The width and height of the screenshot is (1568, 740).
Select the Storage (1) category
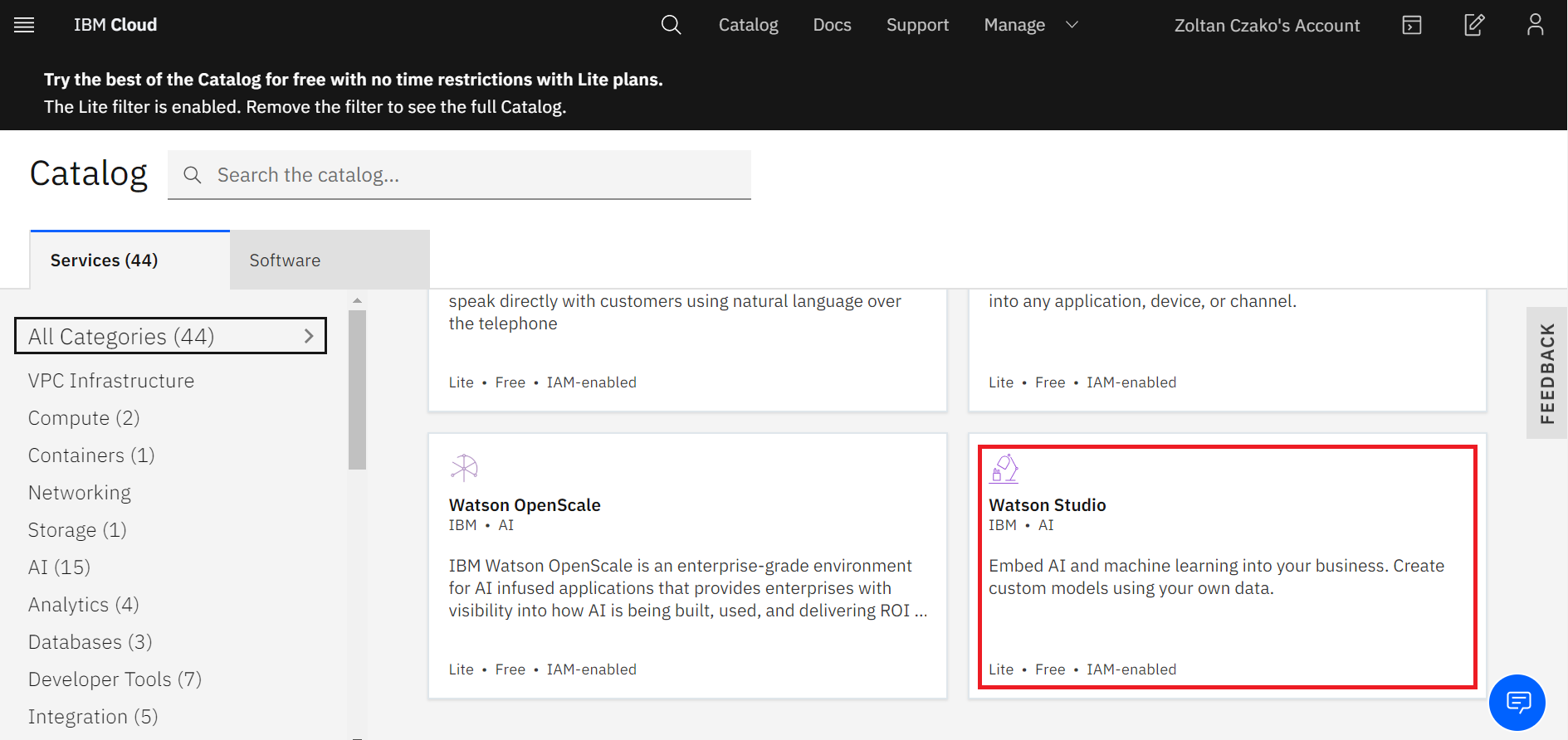point(77,530)
